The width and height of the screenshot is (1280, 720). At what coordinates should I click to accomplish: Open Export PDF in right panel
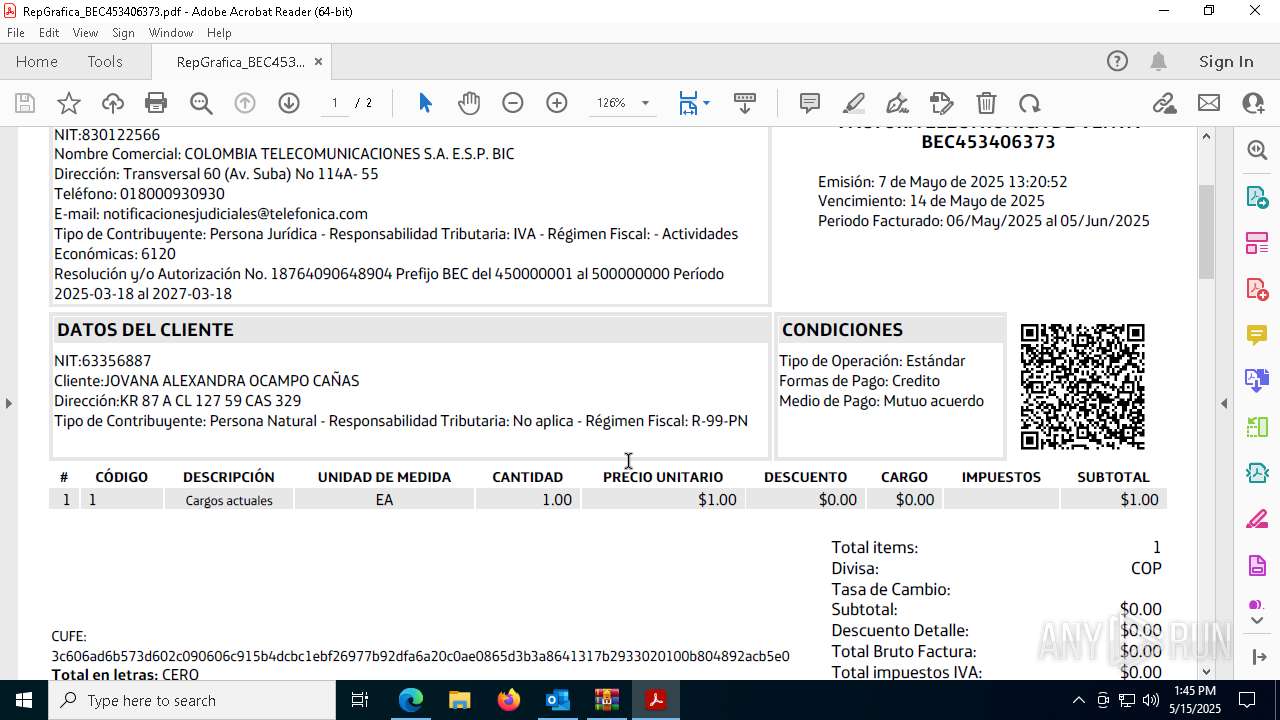point(1257,196)
